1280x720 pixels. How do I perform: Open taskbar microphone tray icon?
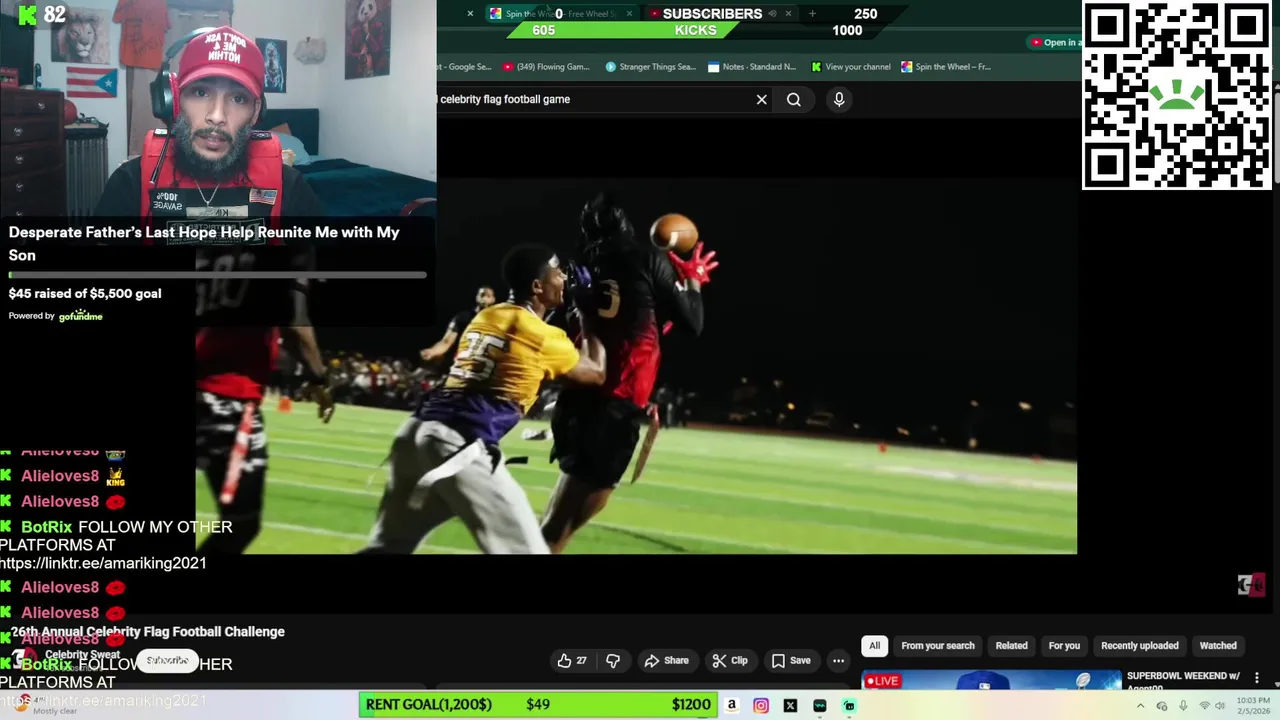(1183, 706)
